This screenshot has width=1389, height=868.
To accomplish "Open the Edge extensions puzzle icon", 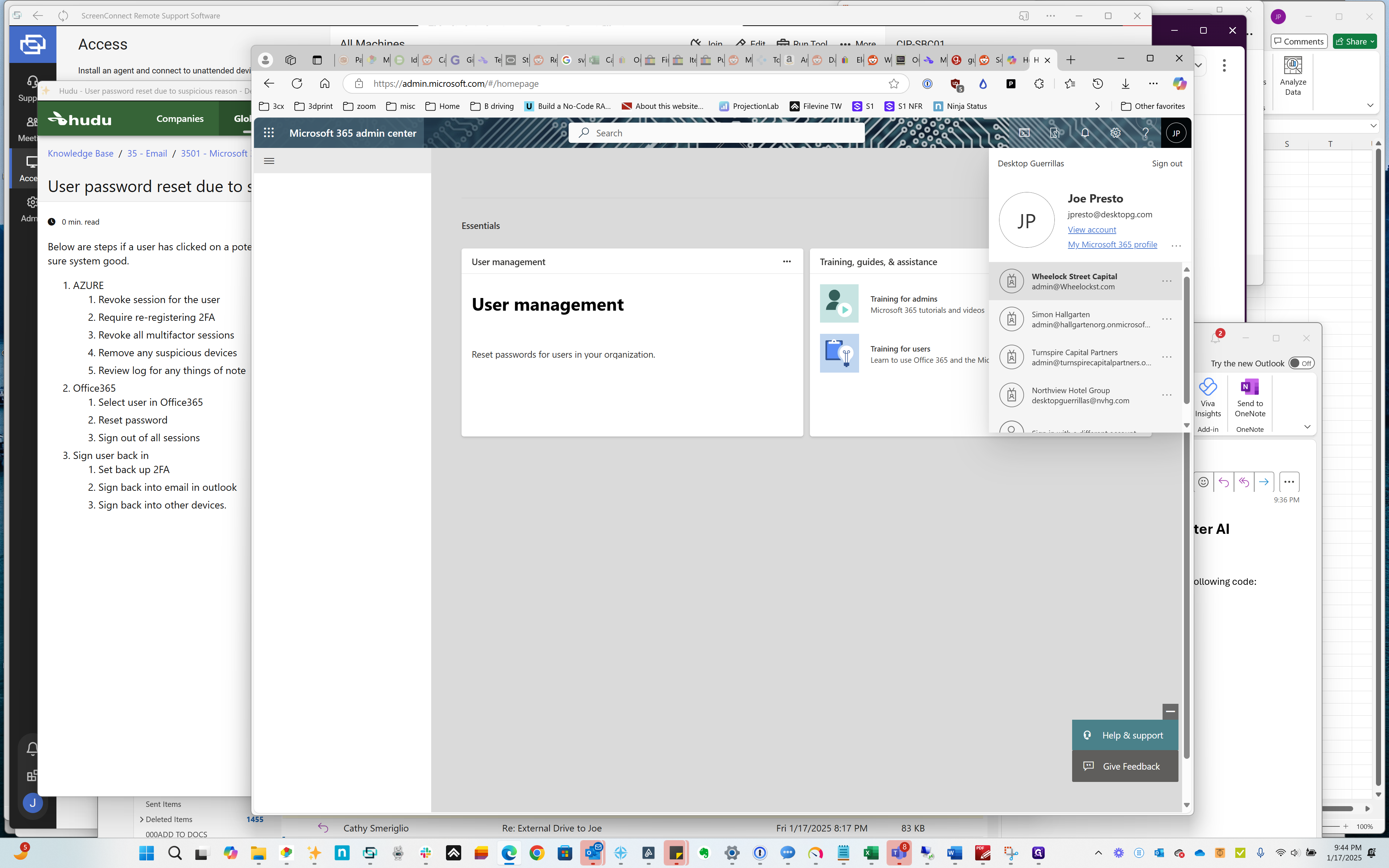I will pyautogui.click(x=1039, y=84).
